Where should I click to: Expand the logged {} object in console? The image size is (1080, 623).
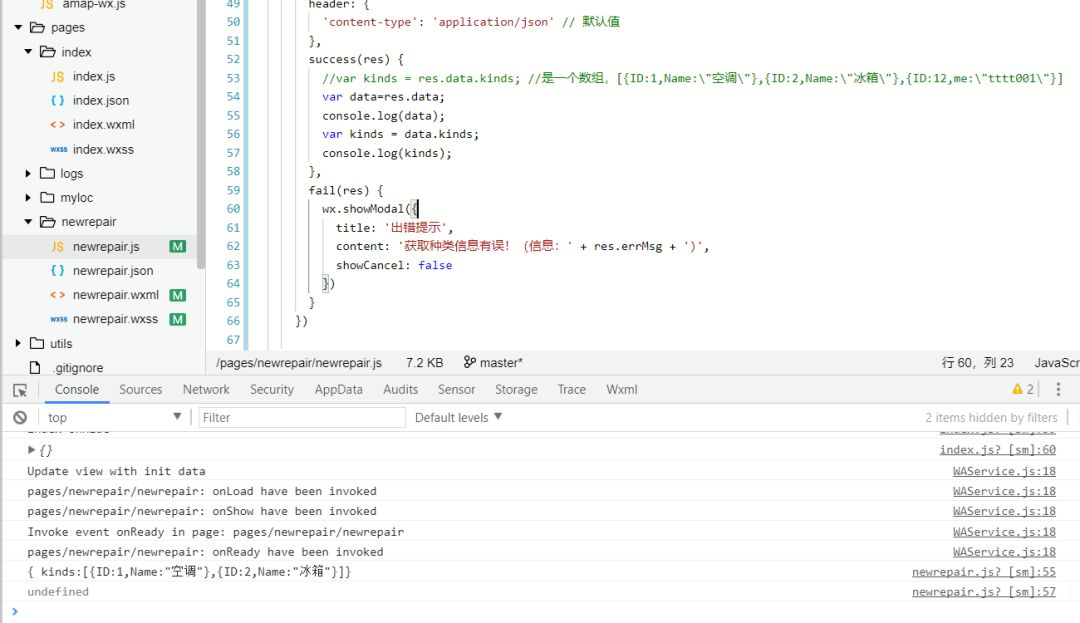pyautogui.click(x=31, y=450)
